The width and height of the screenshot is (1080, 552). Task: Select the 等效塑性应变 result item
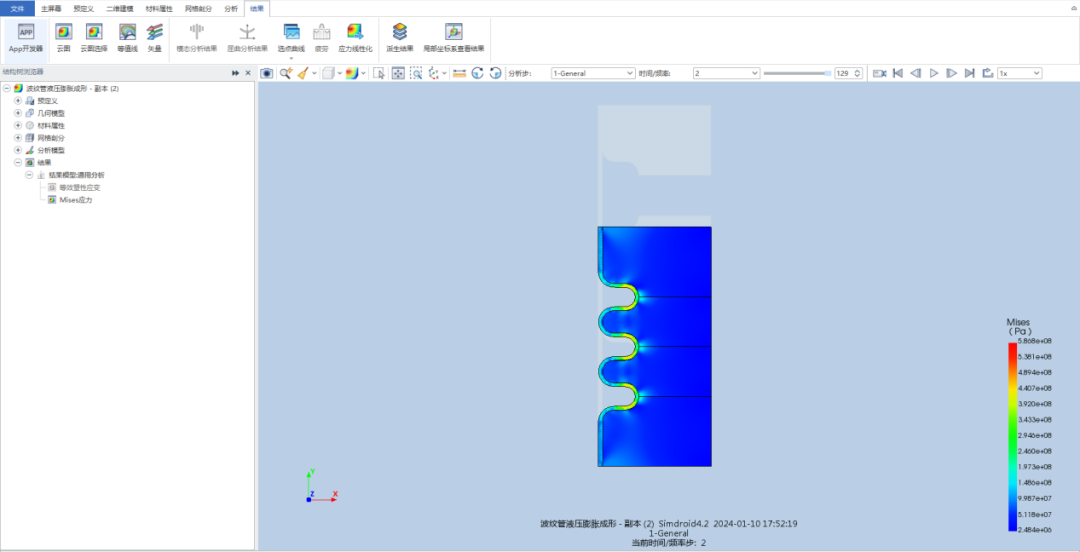[78, 187]
